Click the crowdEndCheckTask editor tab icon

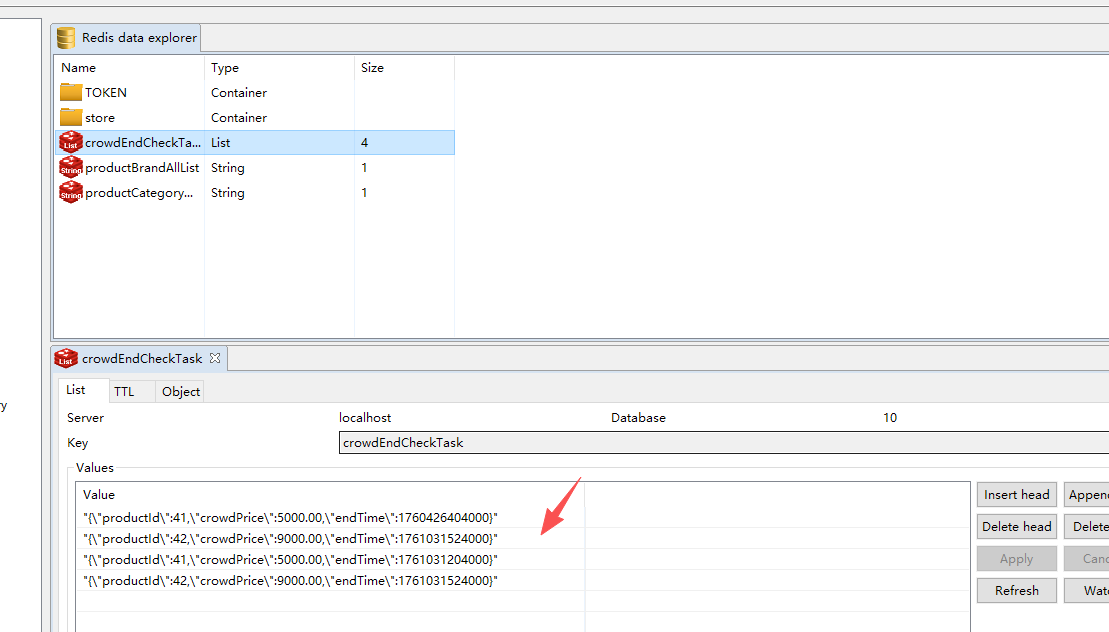click(66, 358)
